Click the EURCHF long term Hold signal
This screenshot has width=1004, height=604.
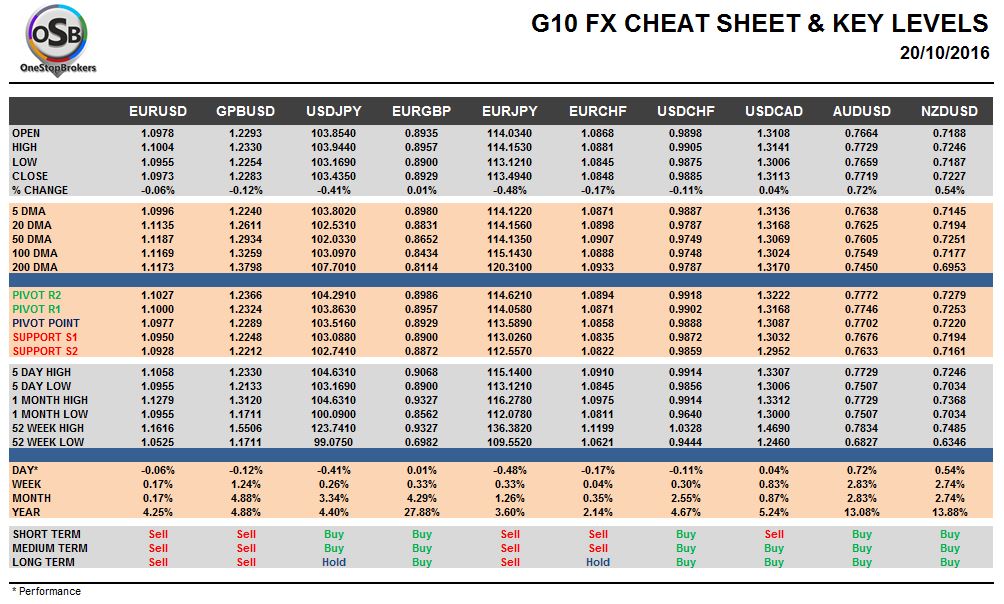(x=597, y=562)
